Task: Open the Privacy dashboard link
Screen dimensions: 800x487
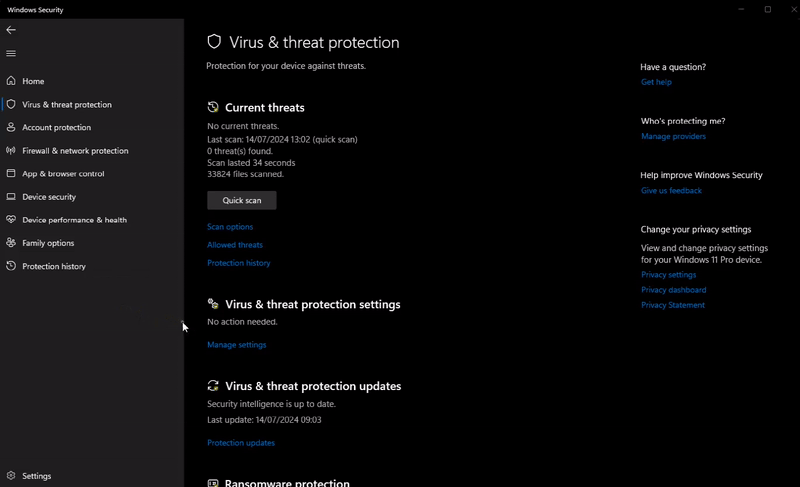Action: pos(674,290)
